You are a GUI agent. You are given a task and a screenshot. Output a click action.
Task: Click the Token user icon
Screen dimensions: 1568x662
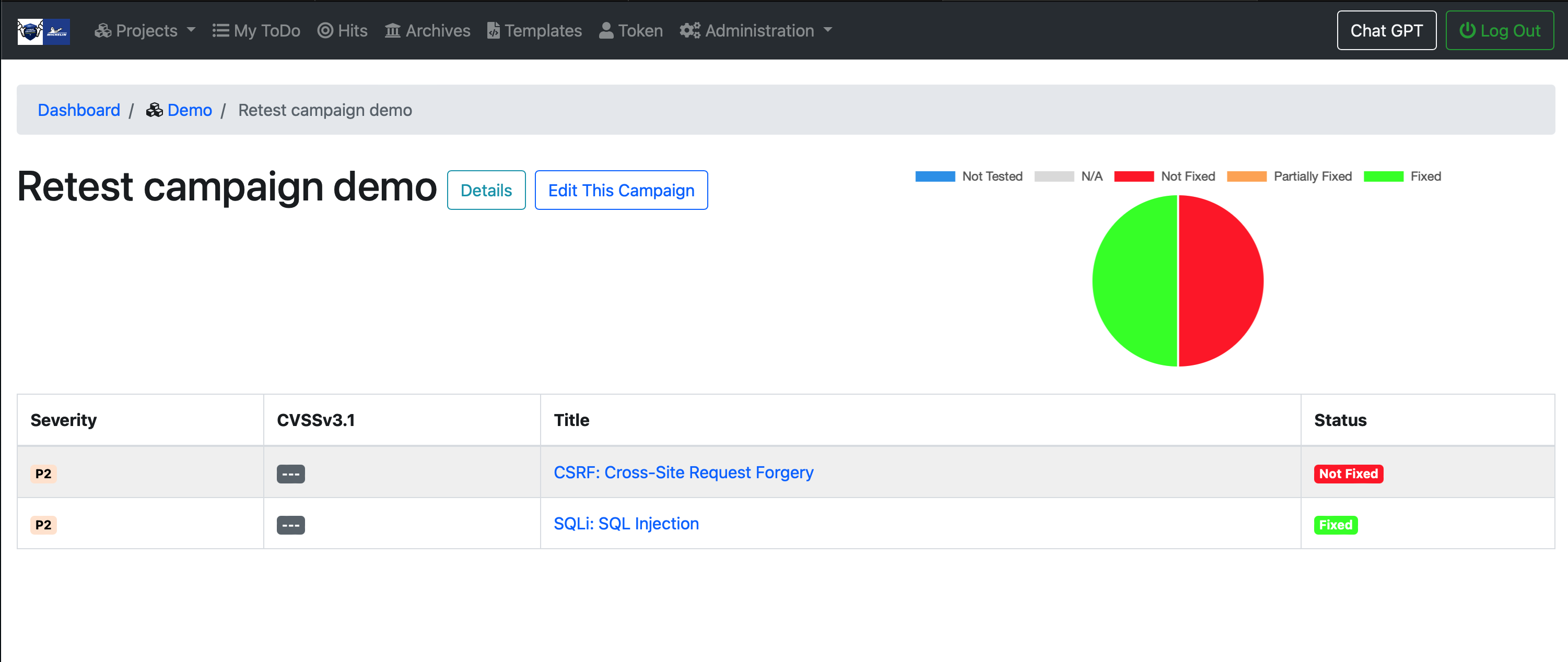click(x=606, y=30)
